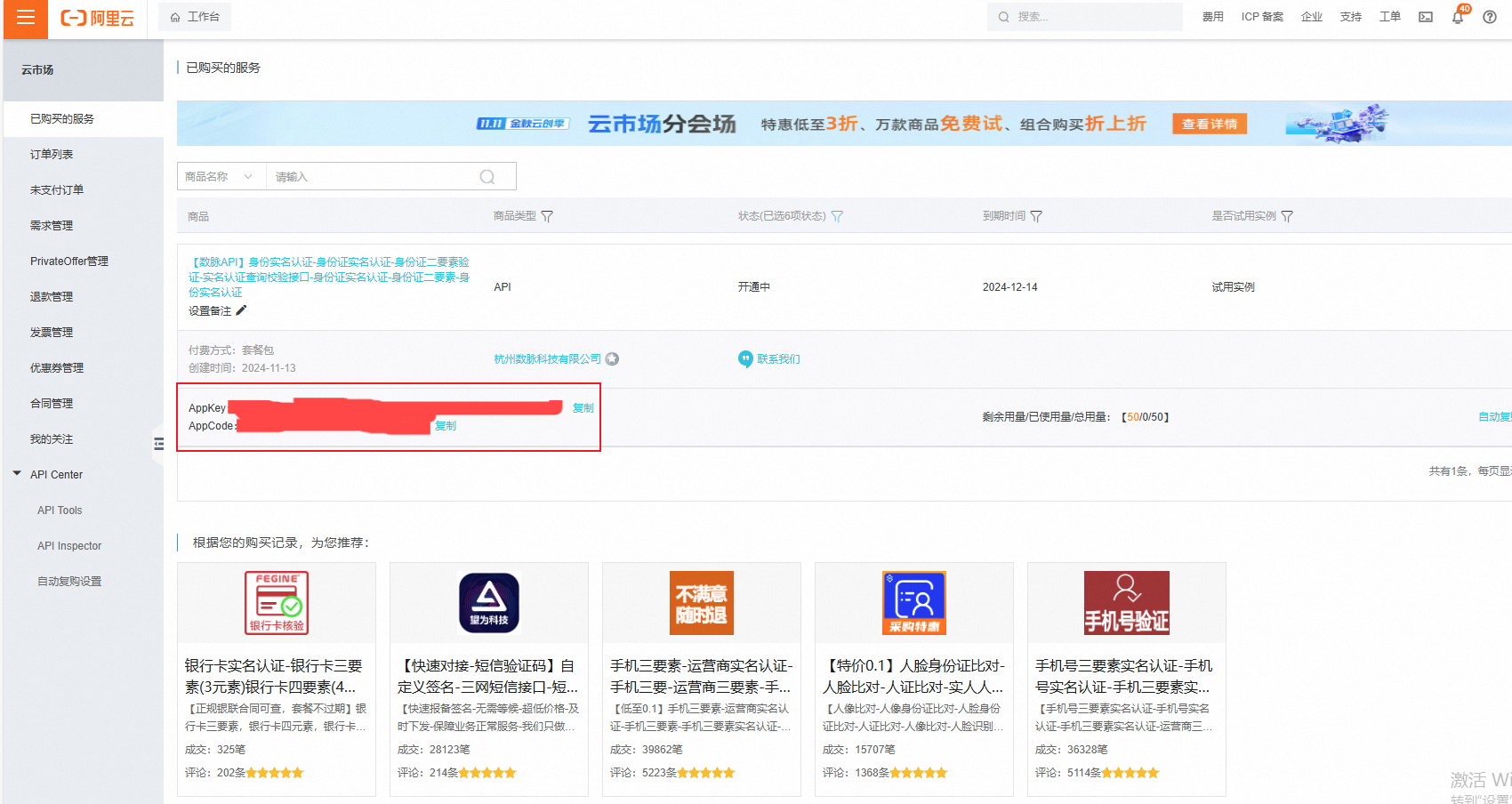Filter by 状态 column funnel icon
Viewport: 1512px width, 804px height.
click(837, 216)
